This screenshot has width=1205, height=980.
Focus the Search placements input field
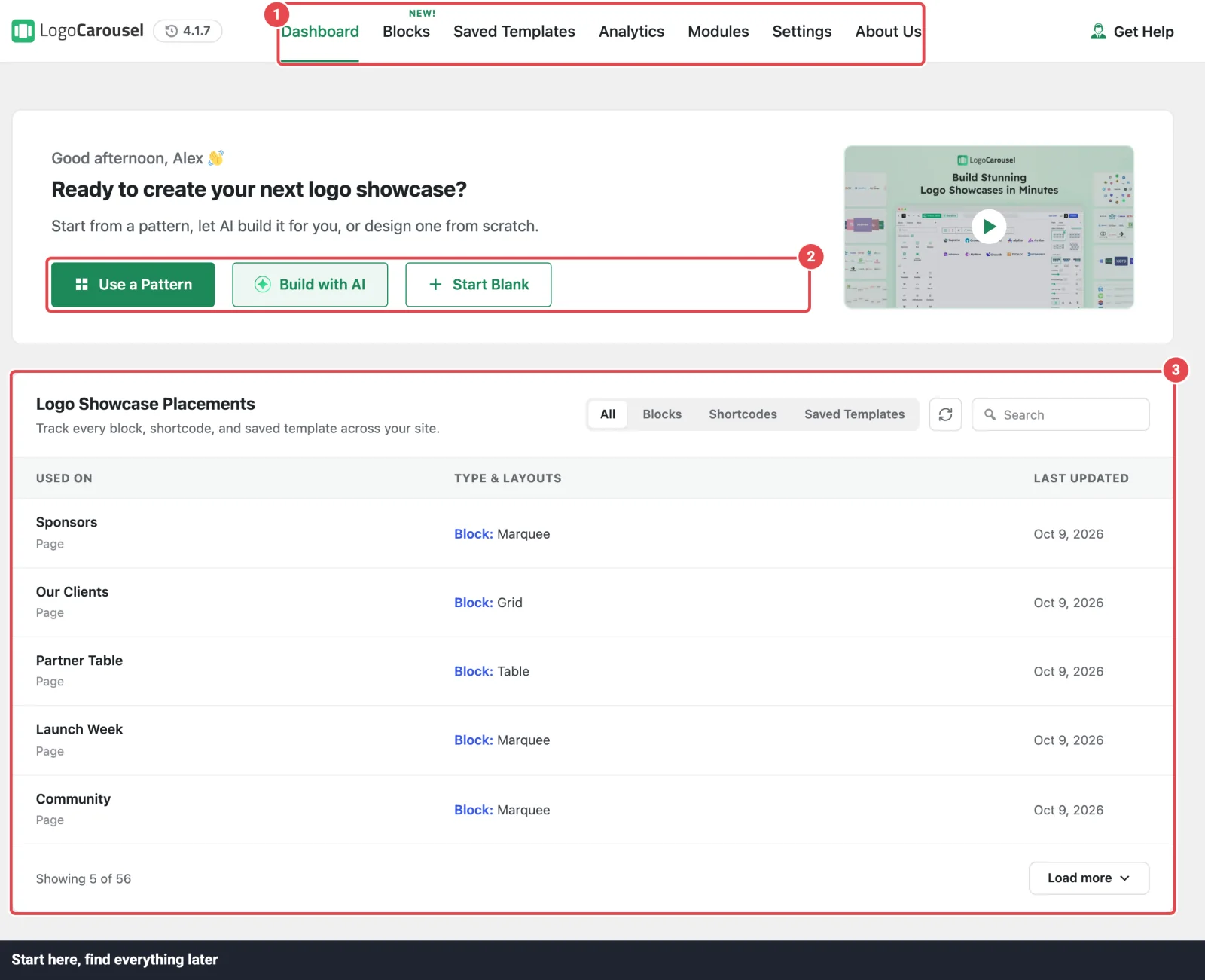(x=1060, y=414)
